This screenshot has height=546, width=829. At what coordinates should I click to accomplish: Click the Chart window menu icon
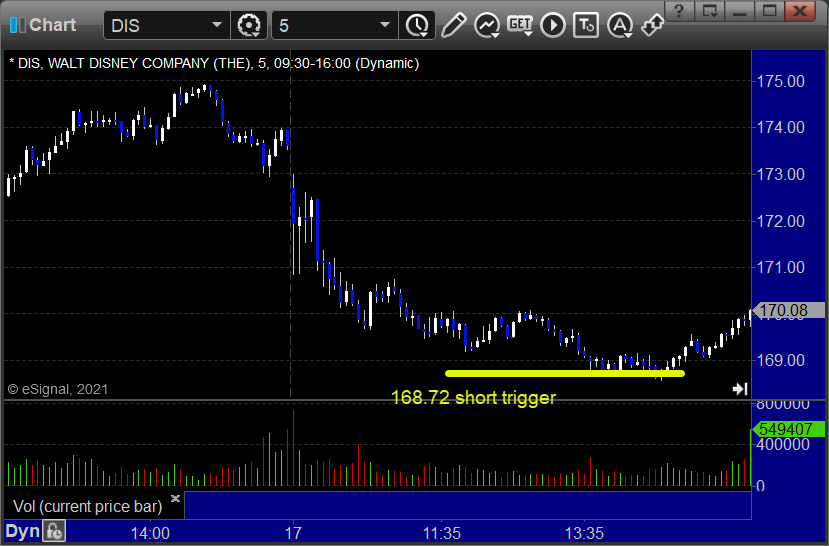17,25
